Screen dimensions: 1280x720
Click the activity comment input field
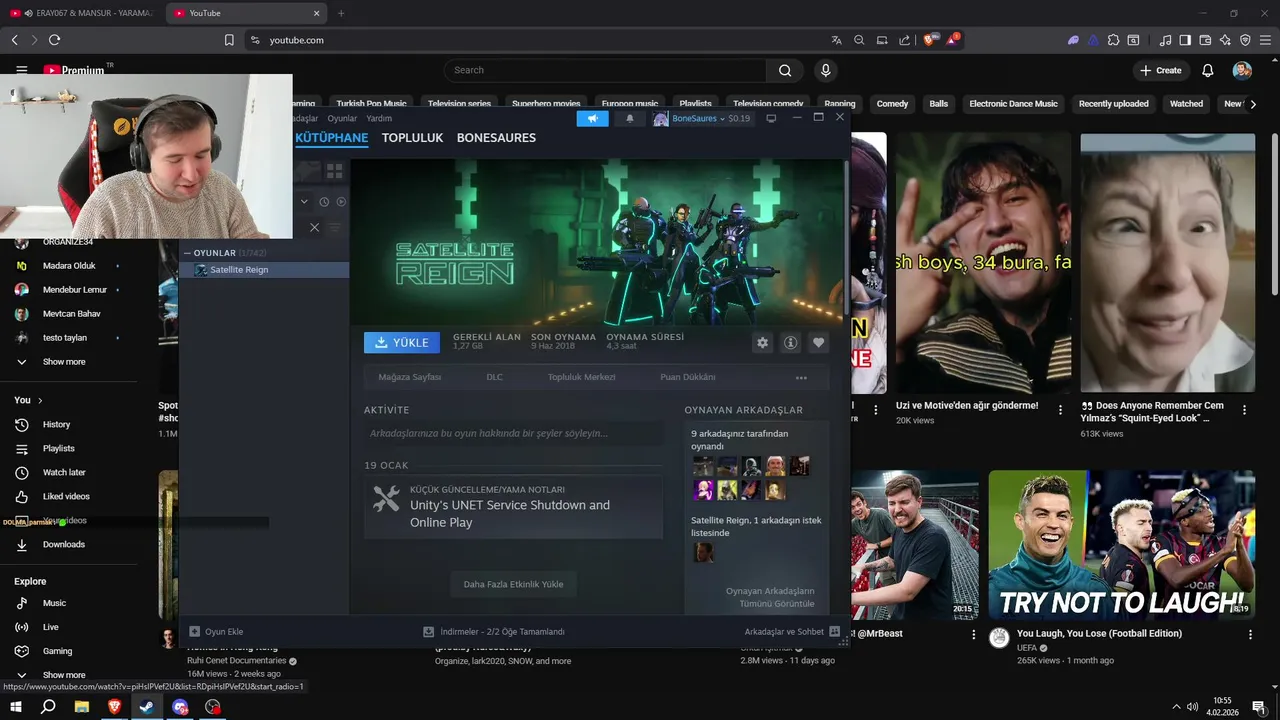click(513, 433)
